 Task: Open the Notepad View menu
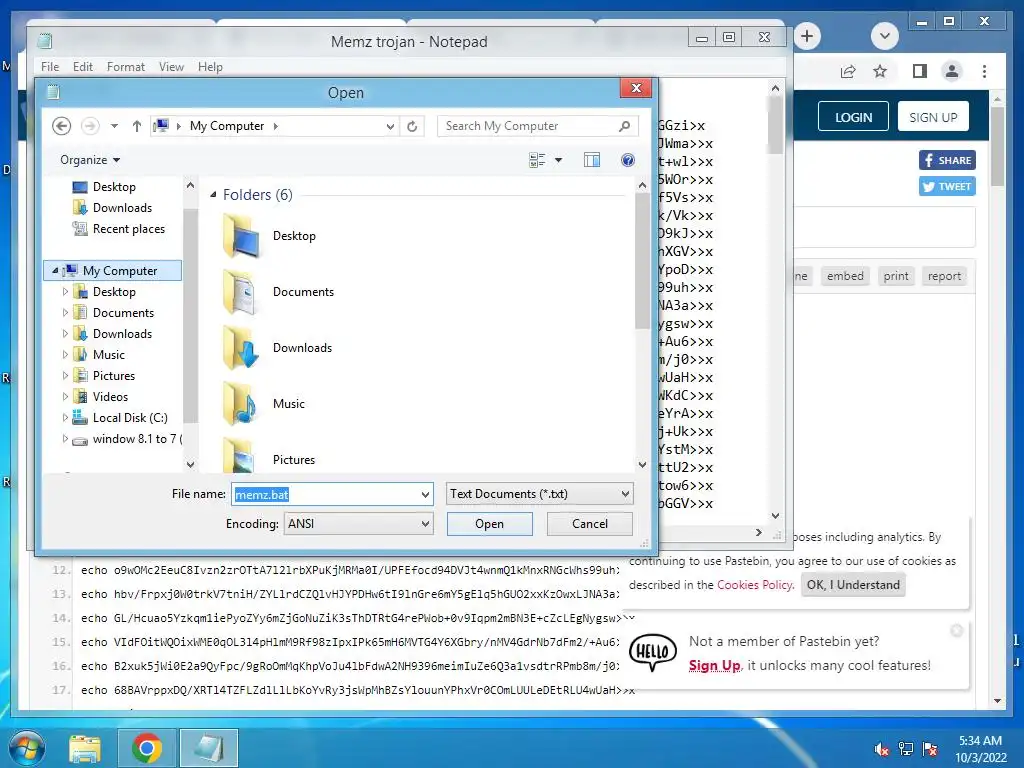click(171, 67)
